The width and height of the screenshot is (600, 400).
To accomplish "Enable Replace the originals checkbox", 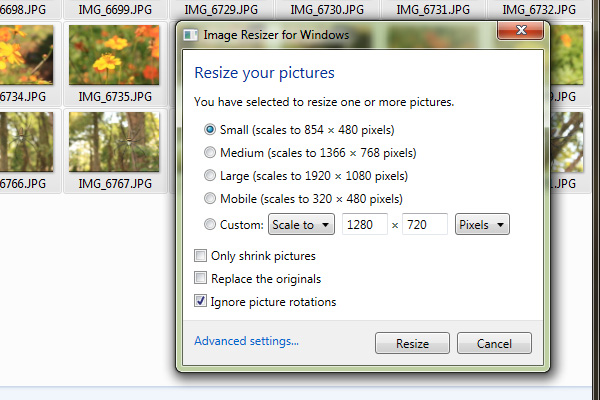I will pos(200,278).
